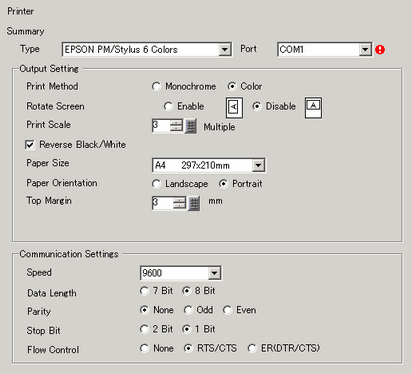The width and height of the screenshot is (412, 374).
Task: Click the Top Margin spinner arrows
Action: pyautogui.click(x=179, y=203)
